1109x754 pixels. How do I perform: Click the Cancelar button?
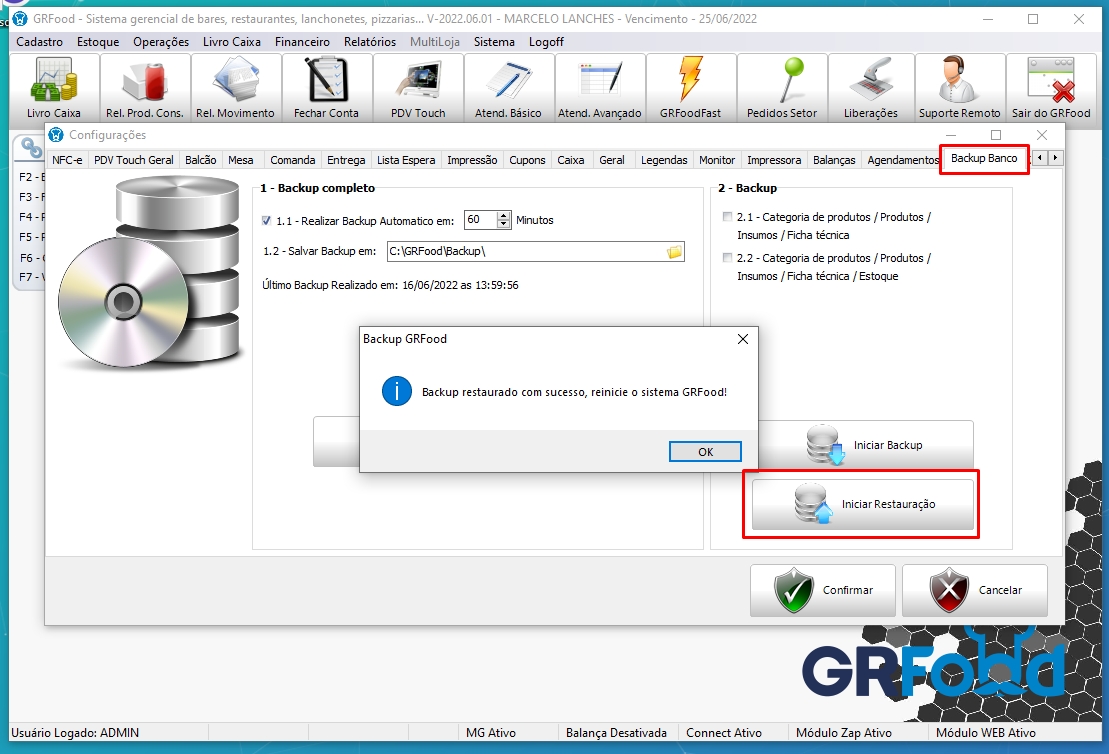coord(975,590)
